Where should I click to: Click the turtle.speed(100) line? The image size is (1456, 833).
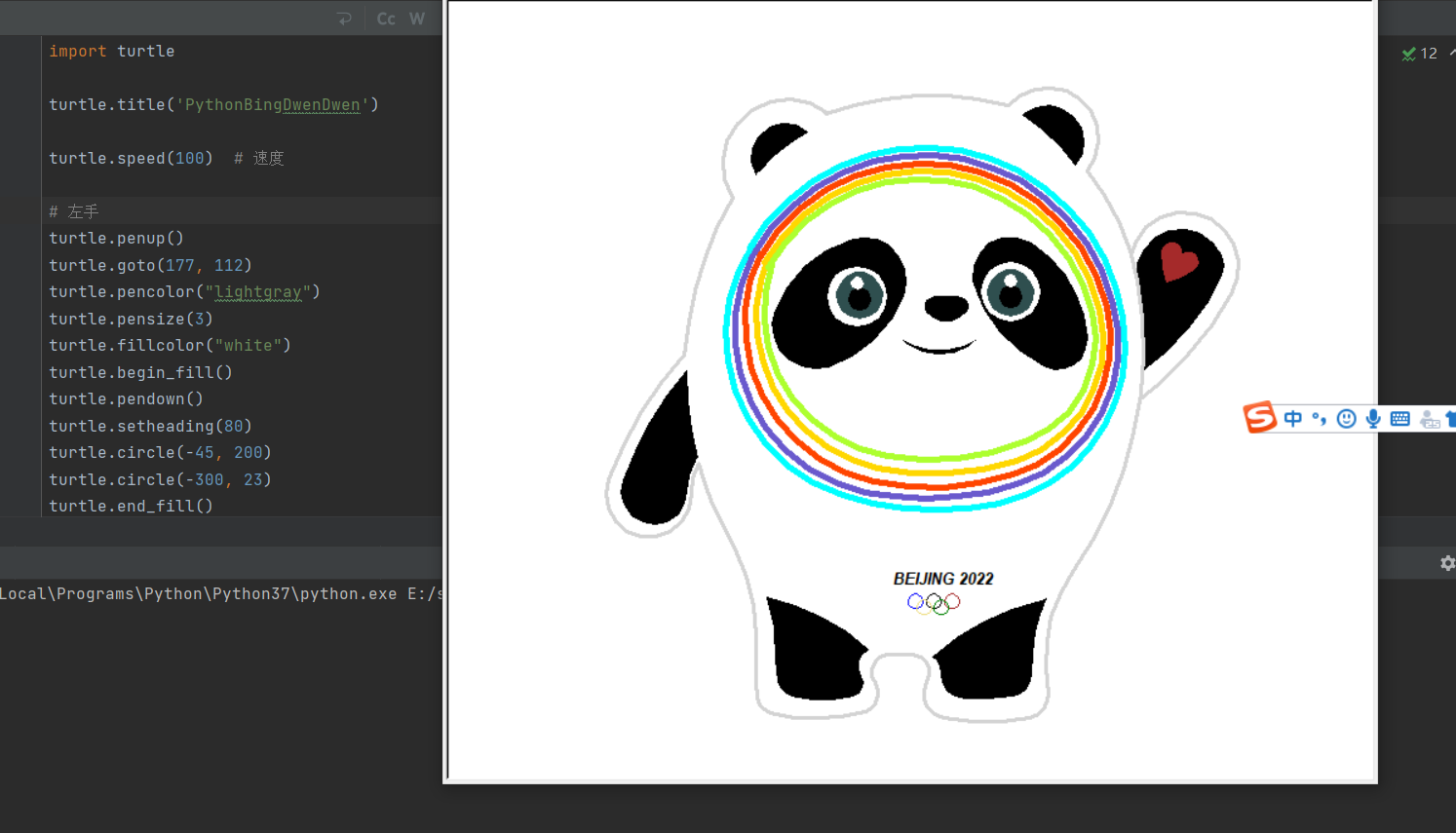131,158
